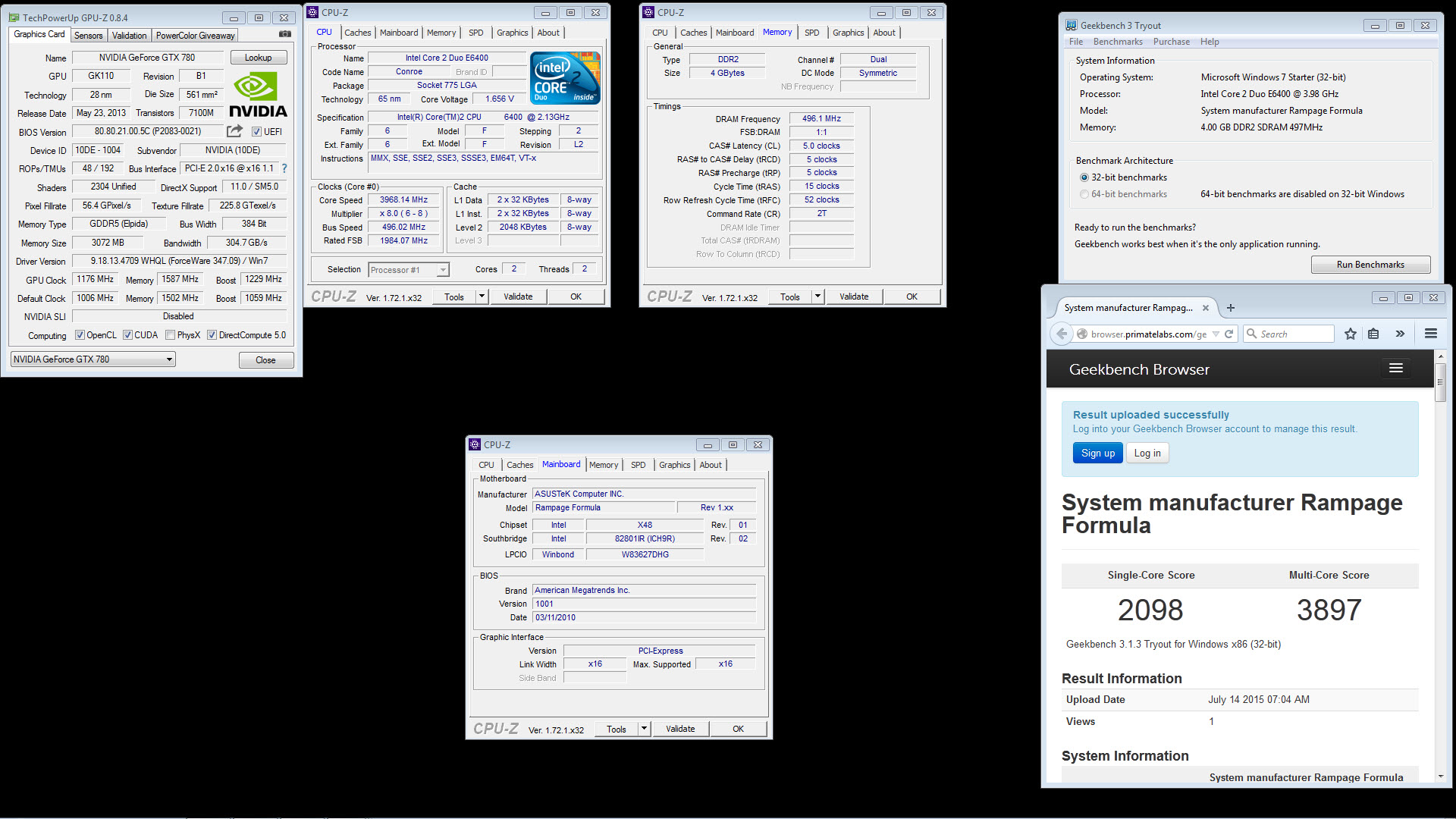Expand the Geekbench Browser navigation menu
Screen dimensions: 1456x819
[x=1395, y=368]
